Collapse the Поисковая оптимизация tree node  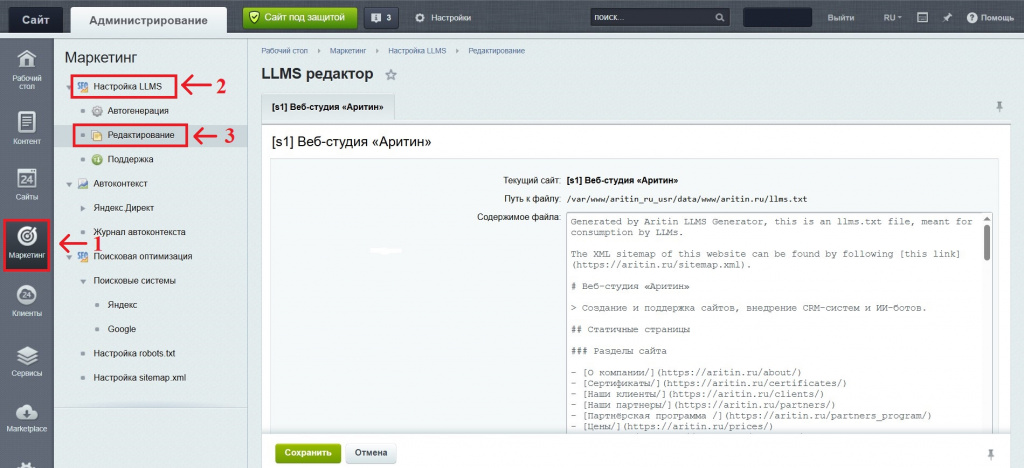click(69, 257)
